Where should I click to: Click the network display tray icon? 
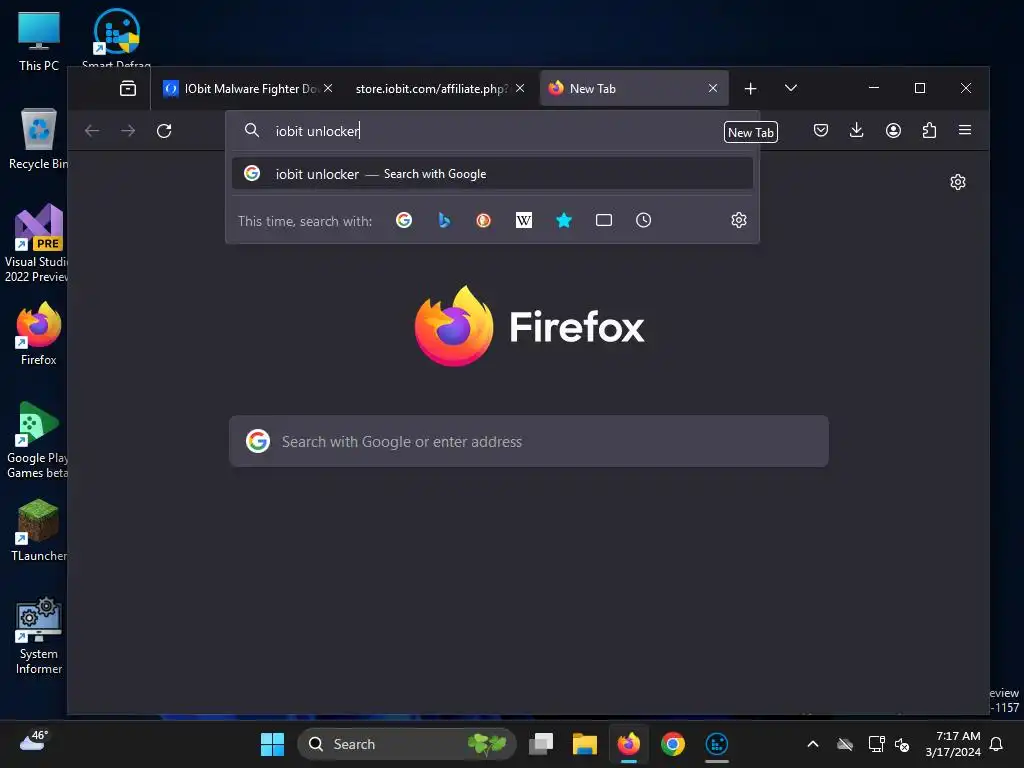click(876, 744)
